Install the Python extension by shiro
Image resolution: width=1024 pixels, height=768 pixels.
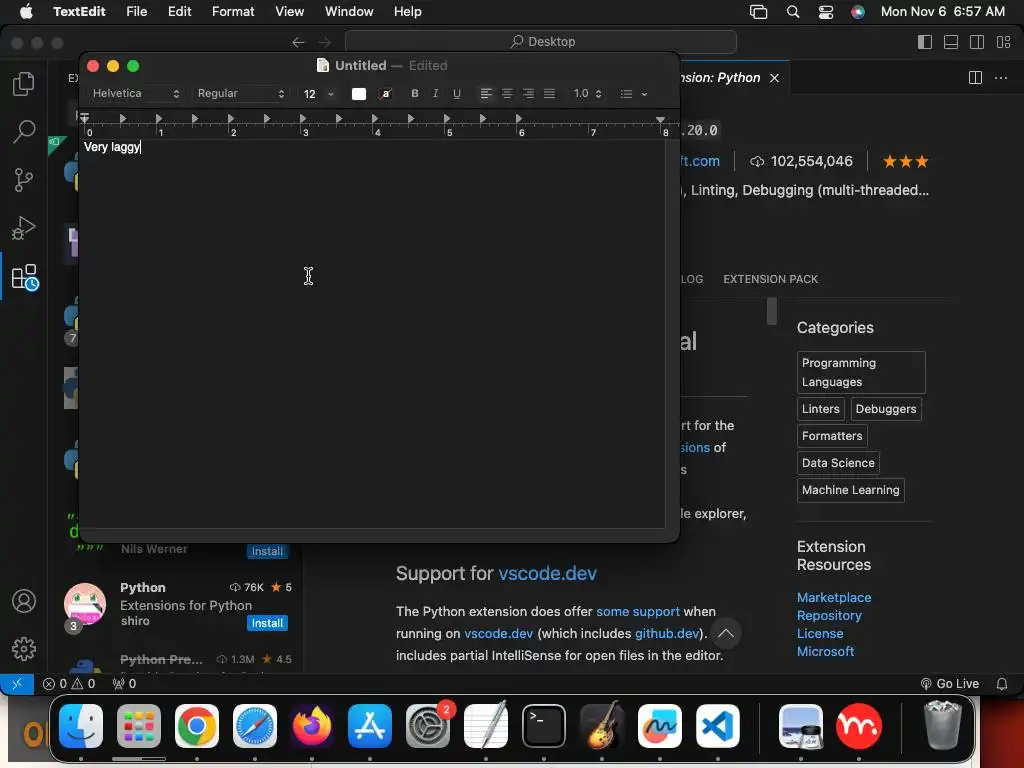pos(267,623)
